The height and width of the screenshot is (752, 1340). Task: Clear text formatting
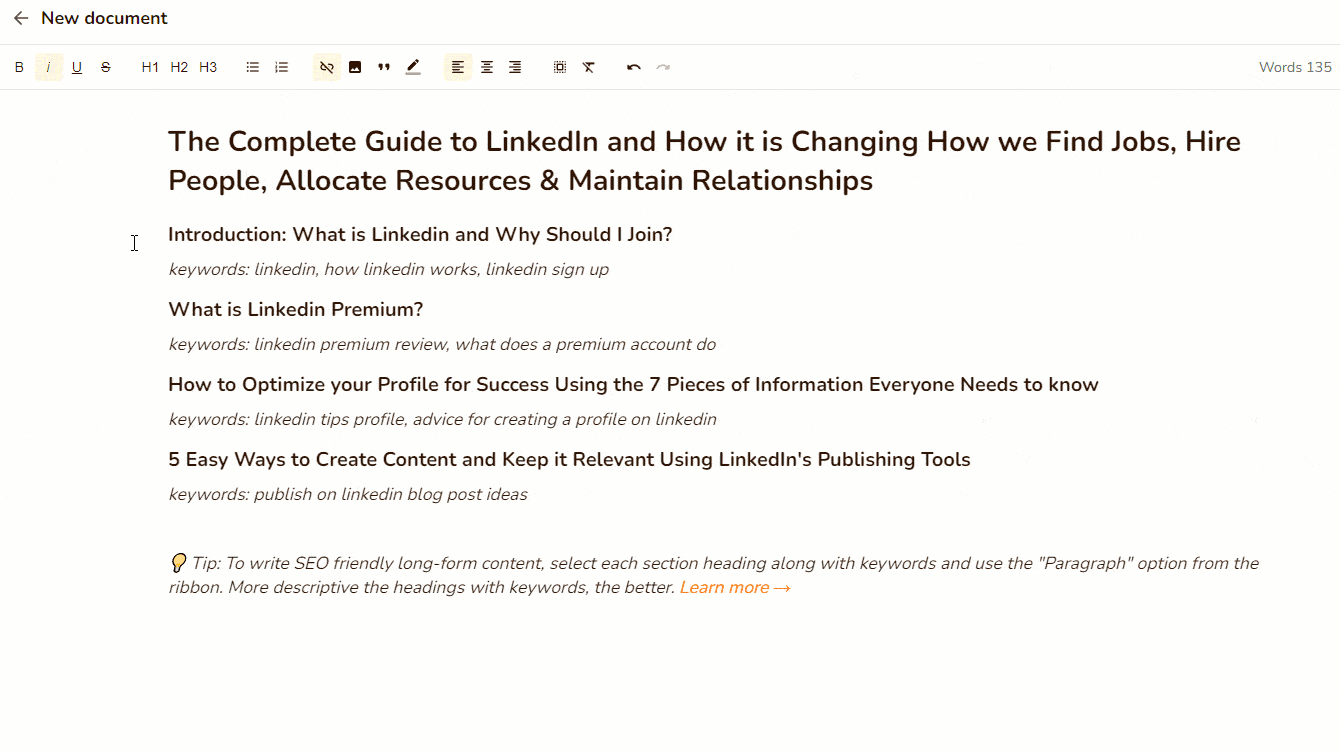tap(589, 67)
